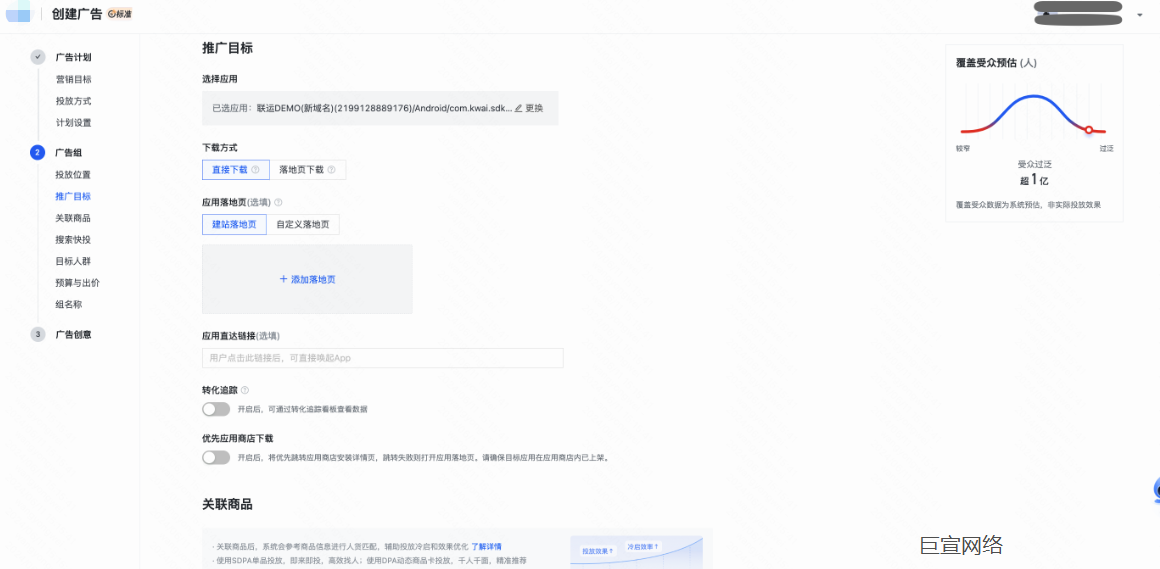Image resolution: width=1160 pixels, height=569 pixels.
Task: Select the 建站落地页 tab
Action: pos(233,225)
